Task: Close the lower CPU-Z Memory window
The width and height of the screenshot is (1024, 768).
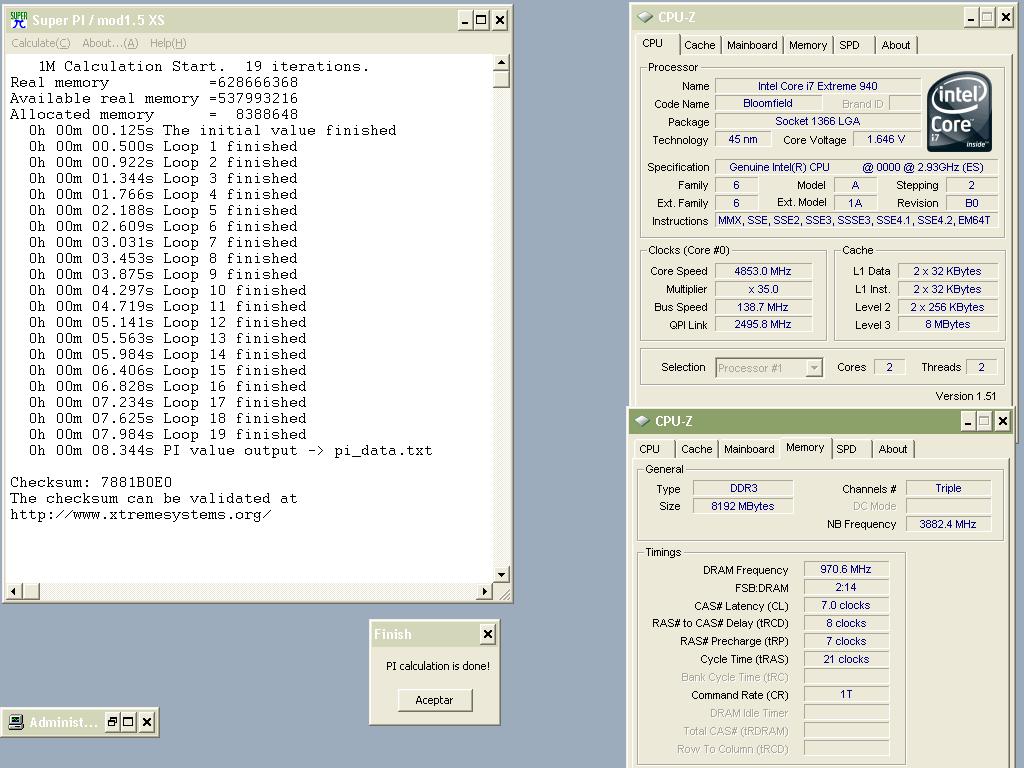Action: point(1002,421)
